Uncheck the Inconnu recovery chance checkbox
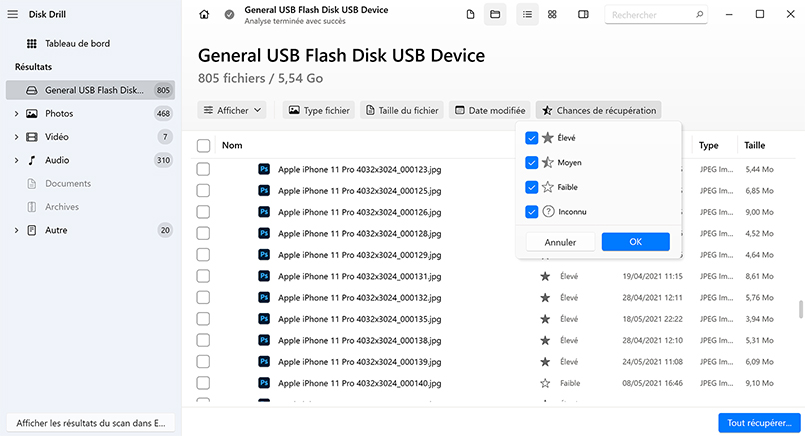Image resolution: width=805 pixels, height=436 pixels. click(532, 212)
